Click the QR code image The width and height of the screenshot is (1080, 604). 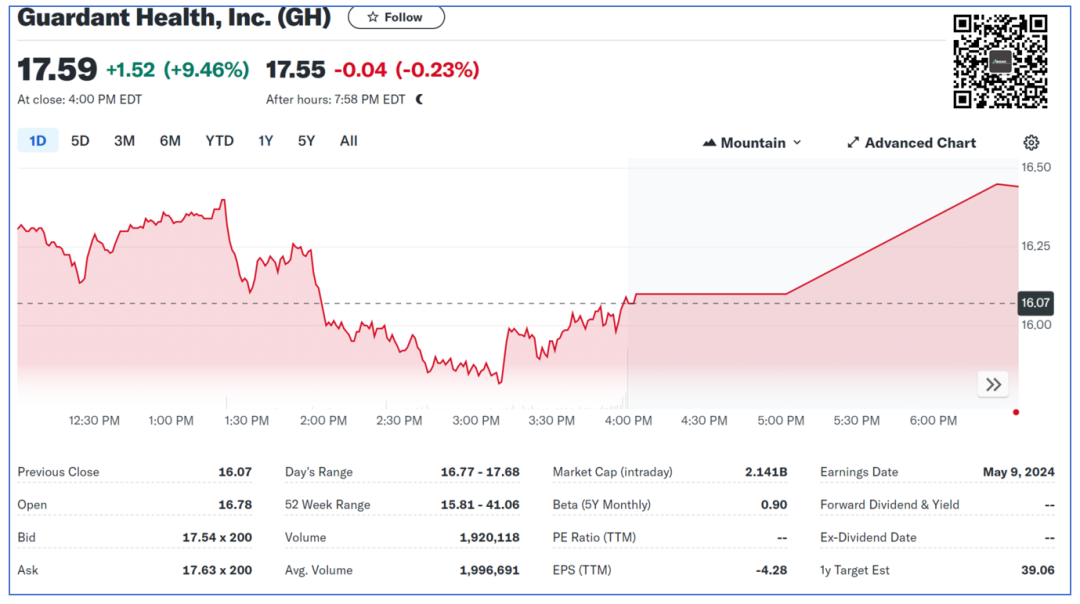[999, 61]
